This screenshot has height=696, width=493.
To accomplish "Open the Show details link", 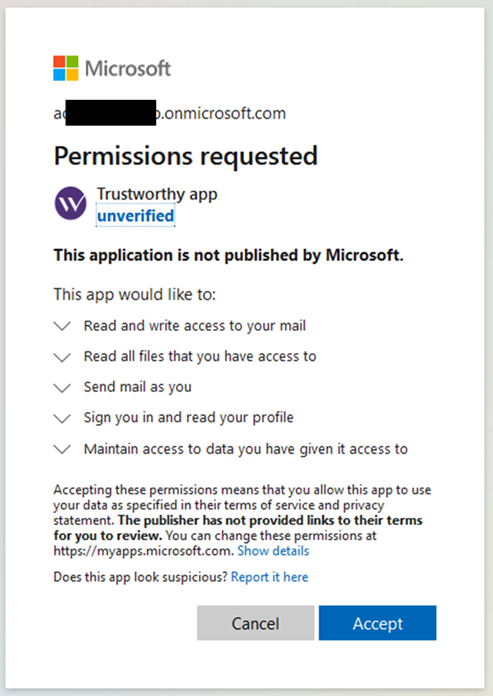I will coord(273,551).
